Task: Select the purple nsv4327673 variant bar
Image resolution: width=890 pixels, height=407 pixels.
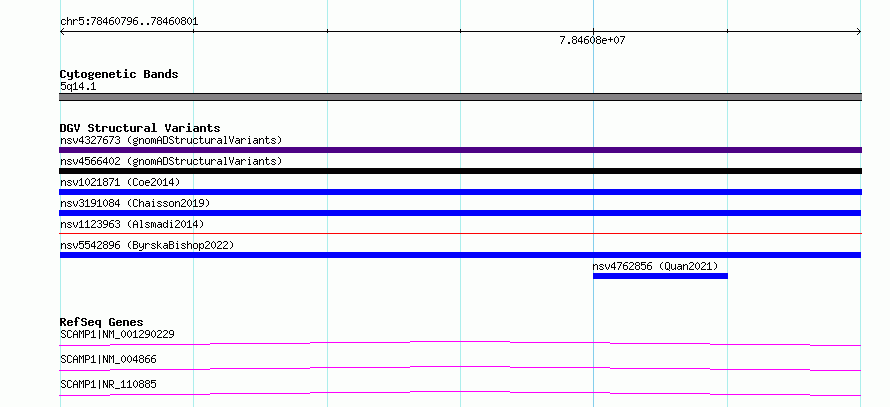Action: (460, 150)
